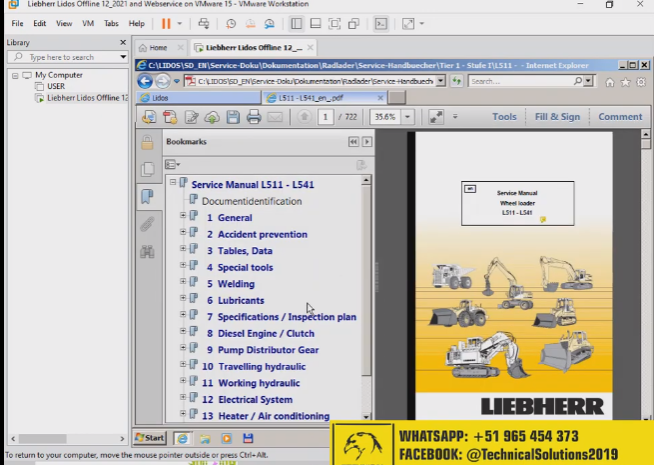Open the Bookmarks panel icon in sidebar
This screenshot has width=654, height=465.
coord(147,196)
